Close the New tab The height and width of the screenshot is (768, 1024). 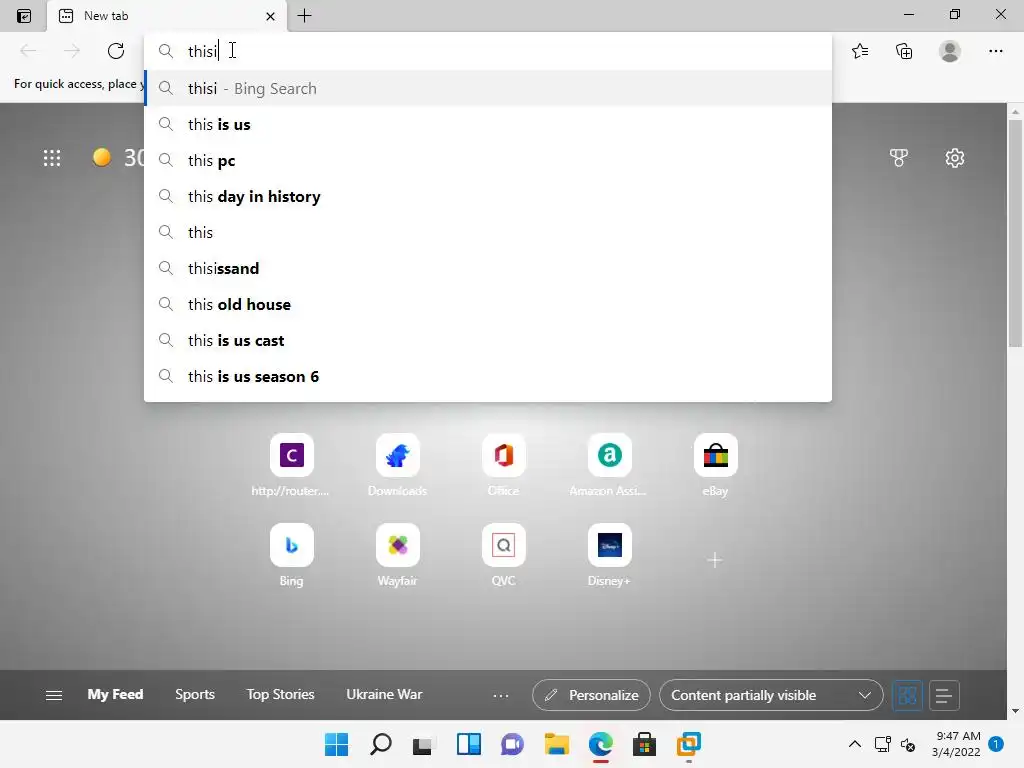point(270,16)
